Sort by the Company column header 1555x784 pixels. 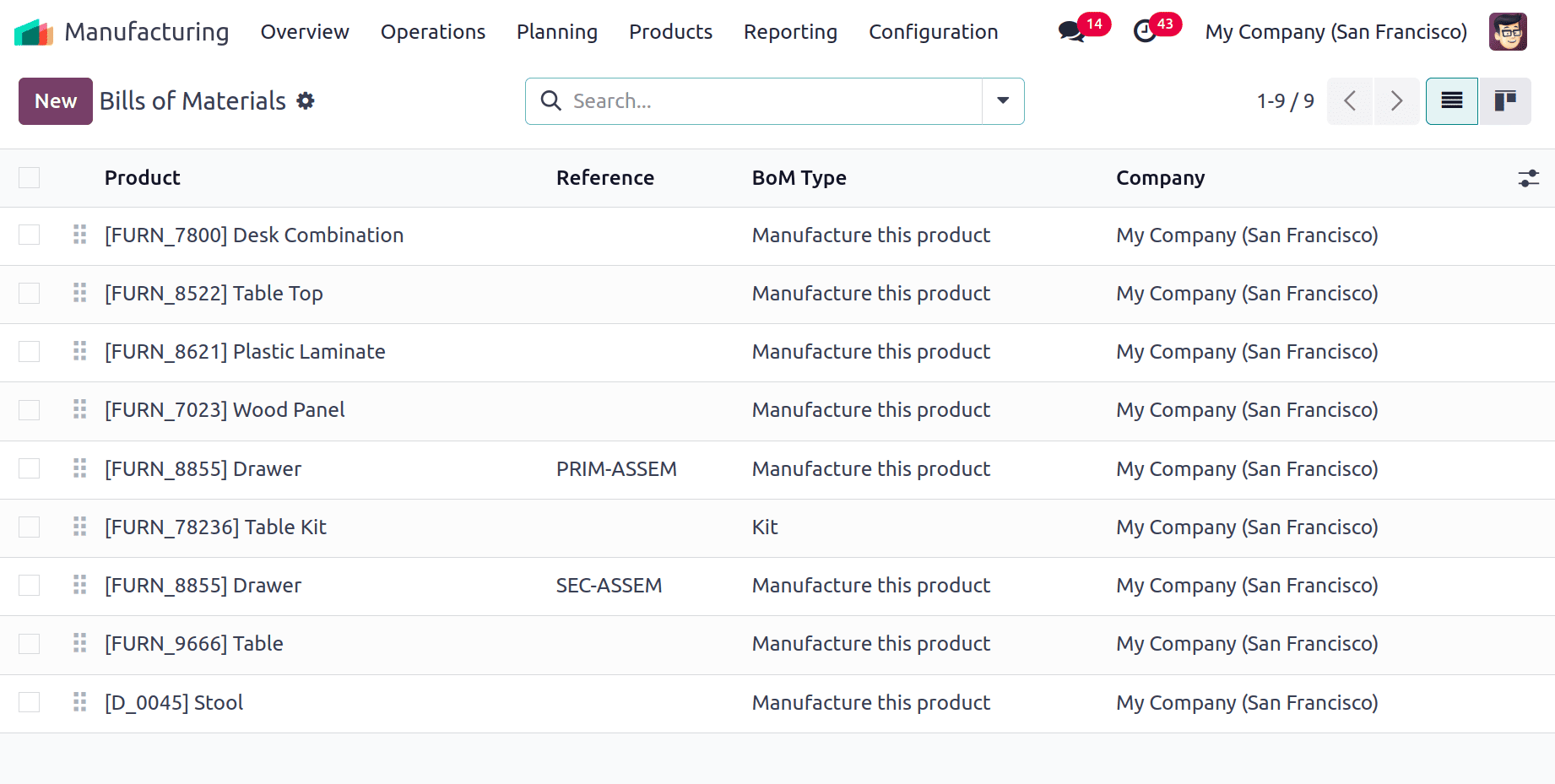1161,178
